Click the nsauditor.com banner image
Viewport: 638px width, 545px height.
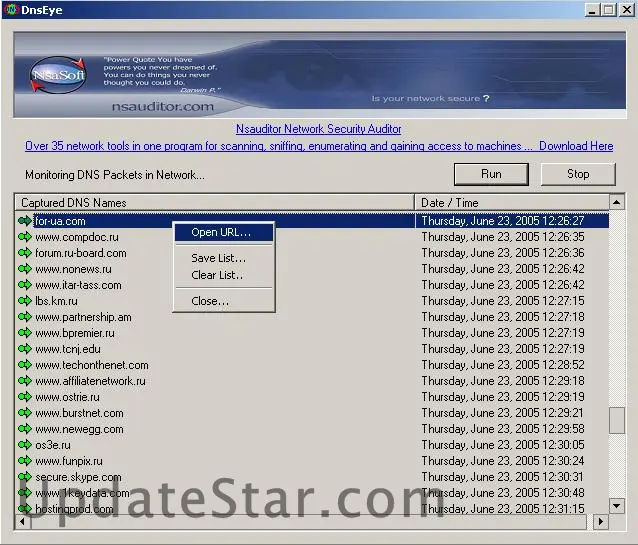[319, 75]
